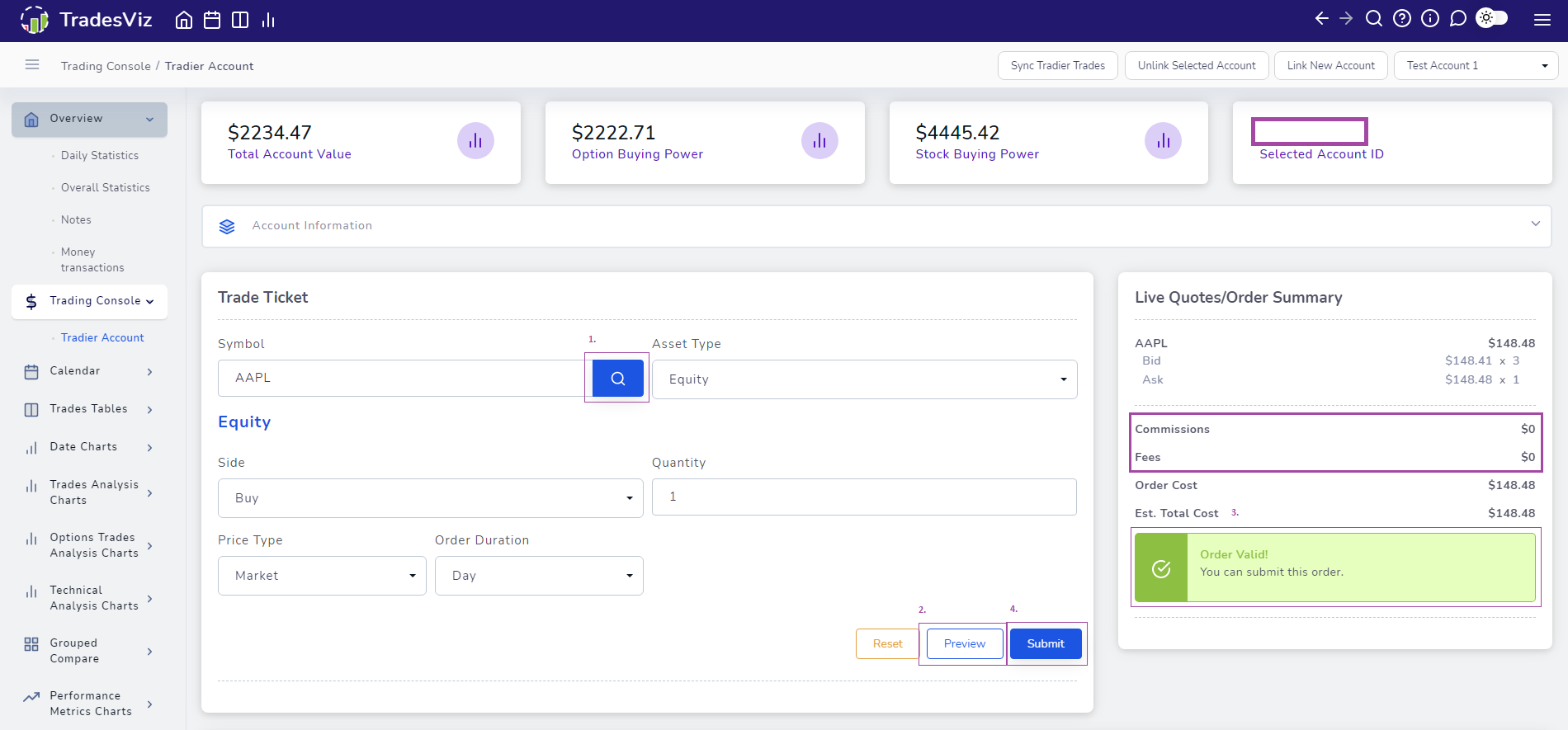
Task: Expand the Calendar sidebar chevron
Action: (149, 372)
